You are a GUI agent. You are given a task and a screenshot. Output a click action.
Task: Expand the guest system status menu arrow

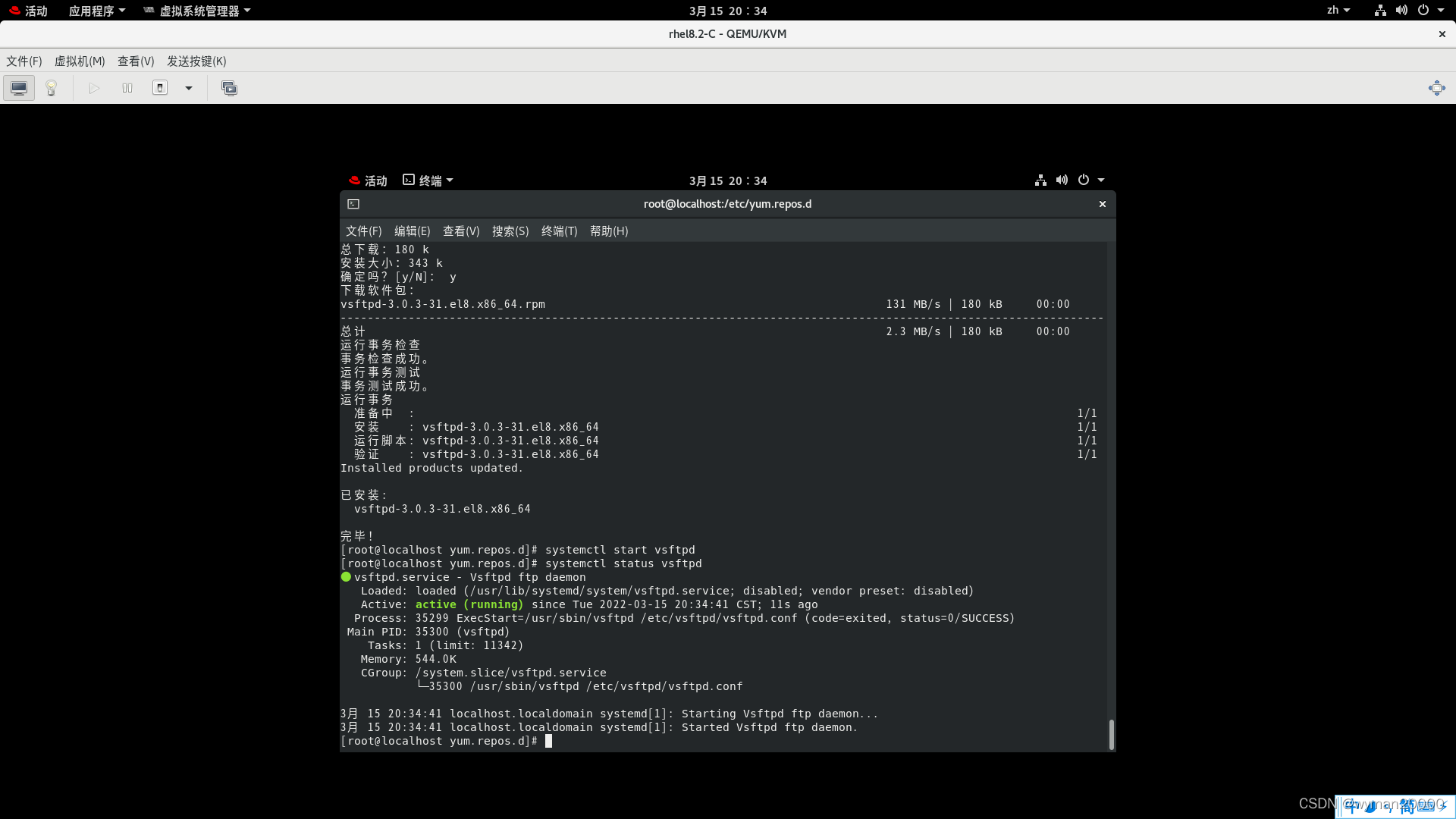1100,180
